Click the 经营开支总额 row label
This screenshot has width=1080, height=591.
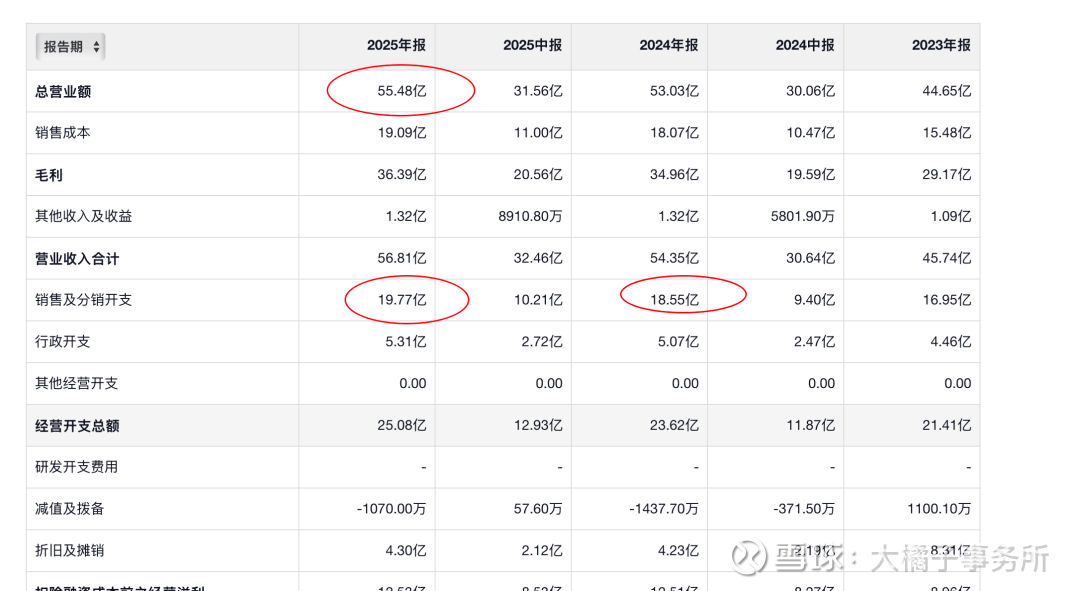[x=77, y=425]
